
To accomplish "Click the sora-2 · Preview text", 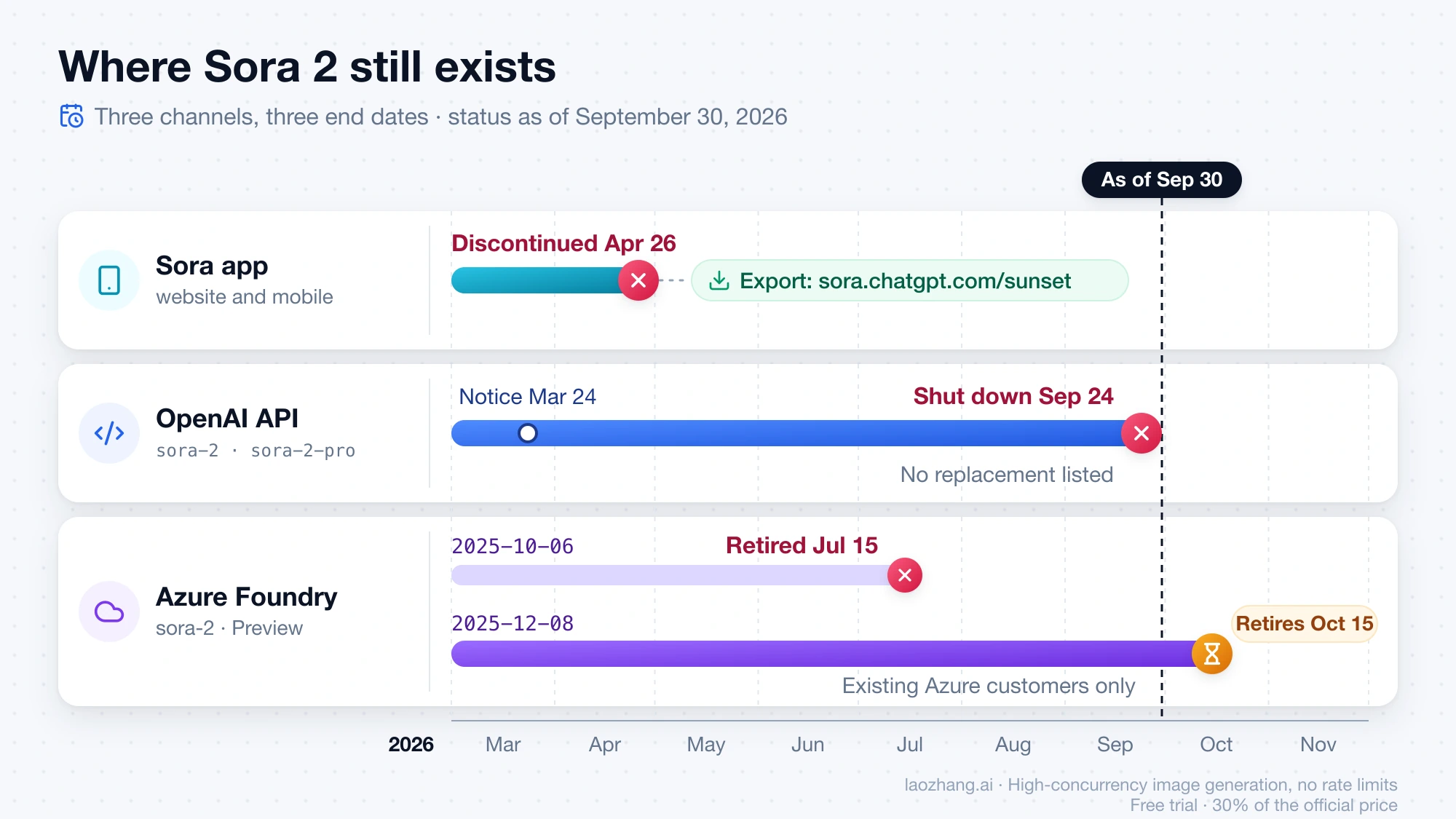I will (229, 628).
